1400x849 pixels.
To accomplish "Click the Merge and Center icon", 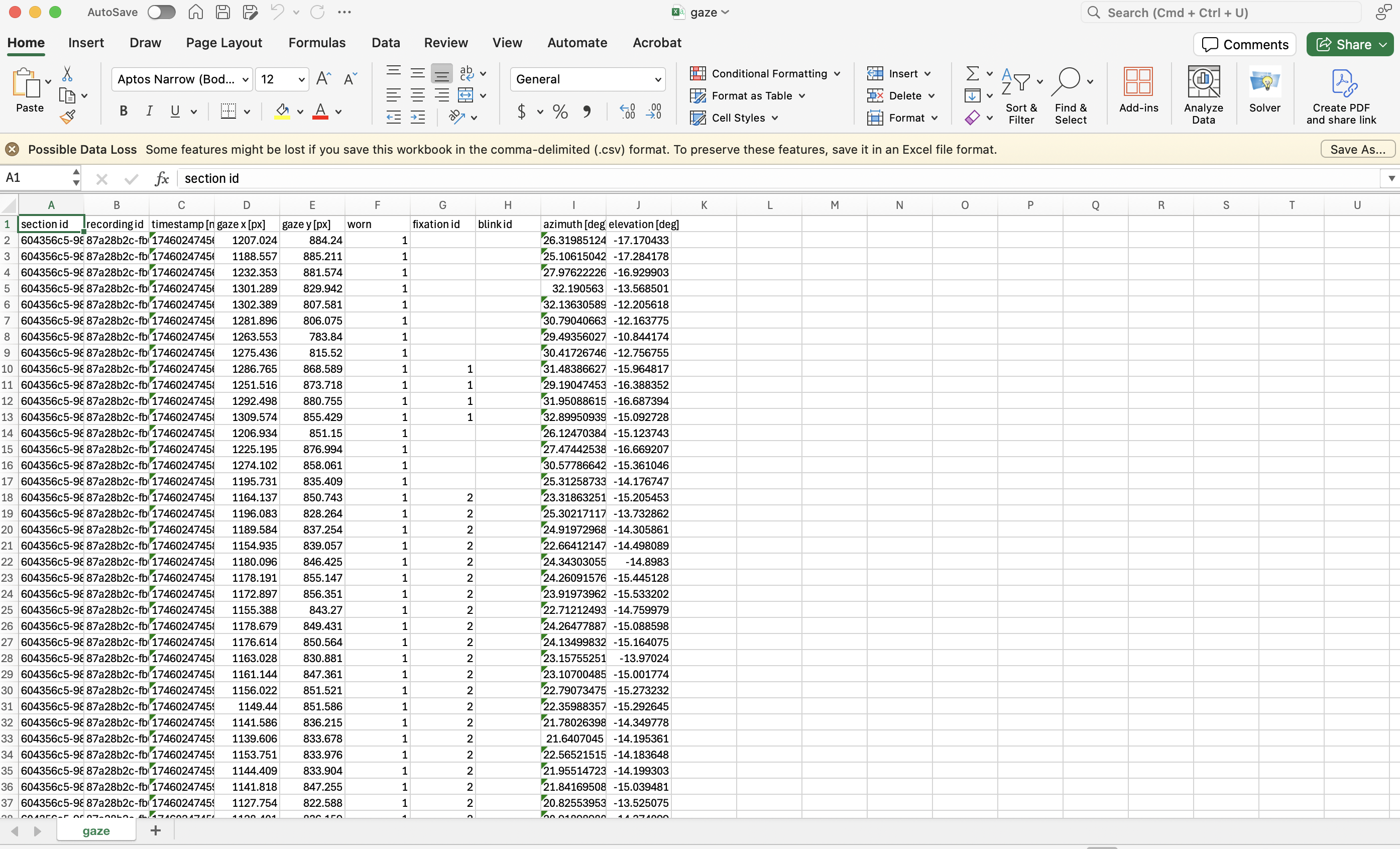I will pos(465,95).
